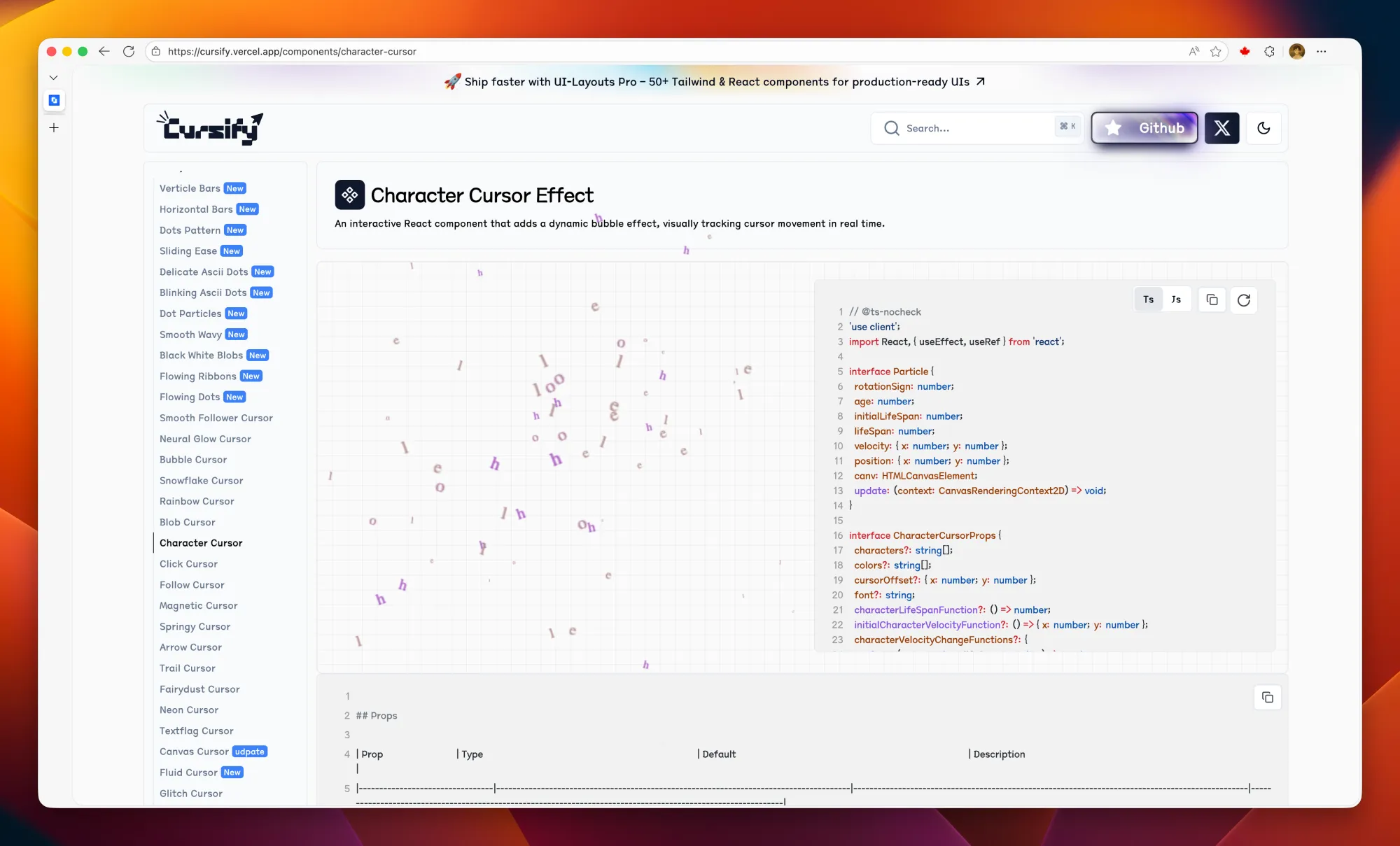Bookmark page with star icon in address bar
1400x846 pixels.
(1215, 51)
